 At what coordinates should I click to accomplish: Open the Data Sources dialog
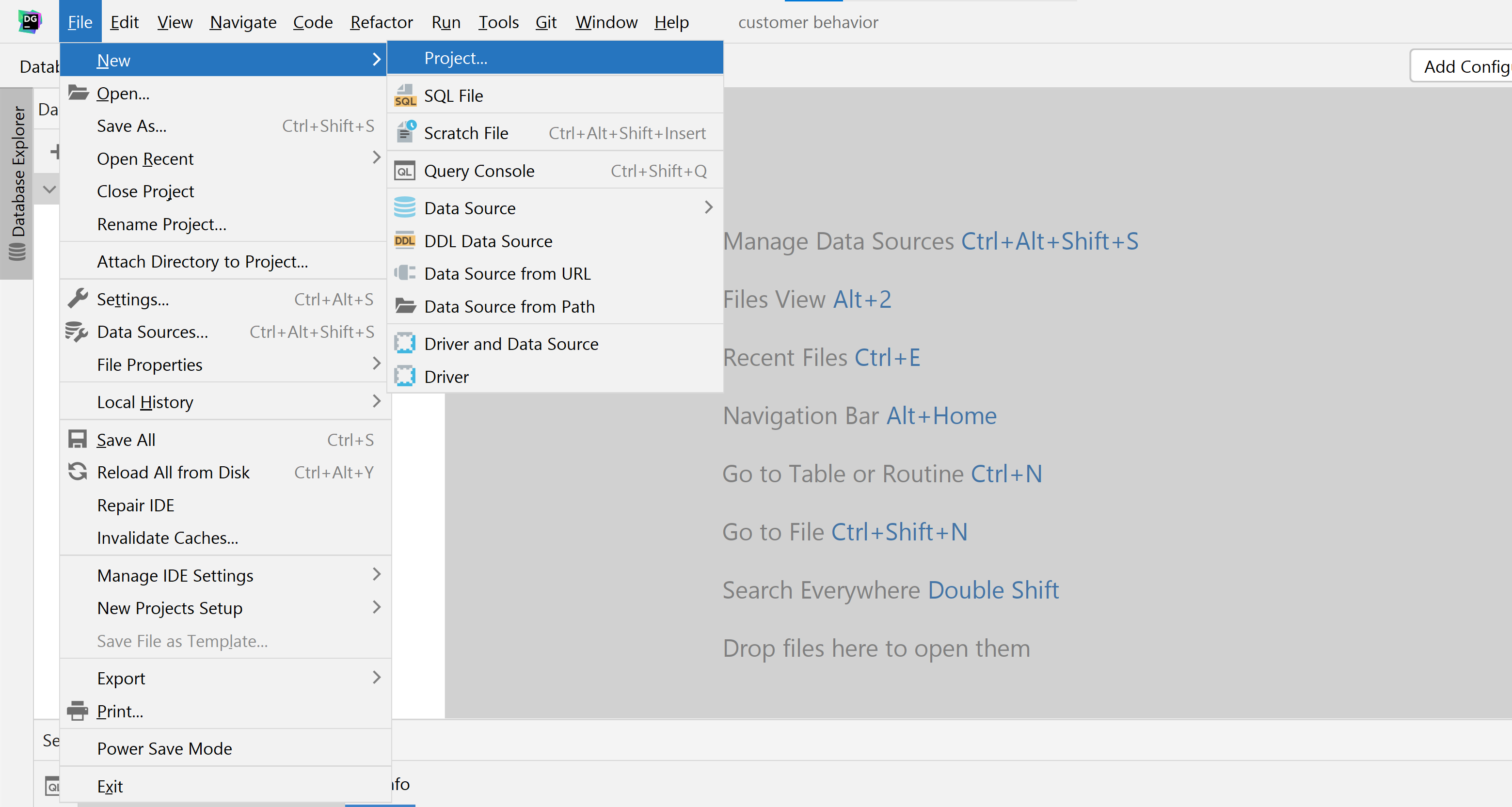coord(152,332)
